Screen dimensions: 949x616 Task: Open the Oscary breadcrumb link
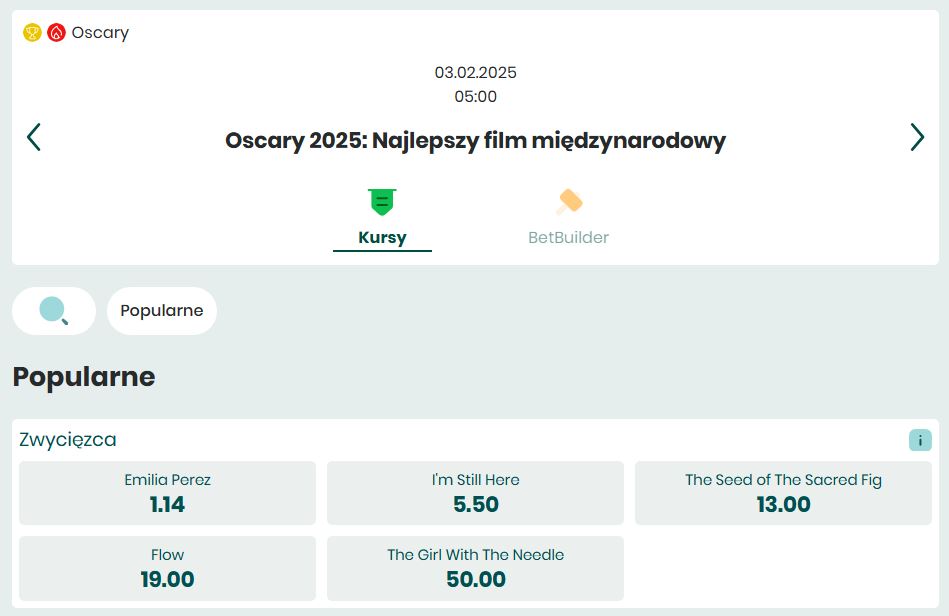click(x=101, y=31)
